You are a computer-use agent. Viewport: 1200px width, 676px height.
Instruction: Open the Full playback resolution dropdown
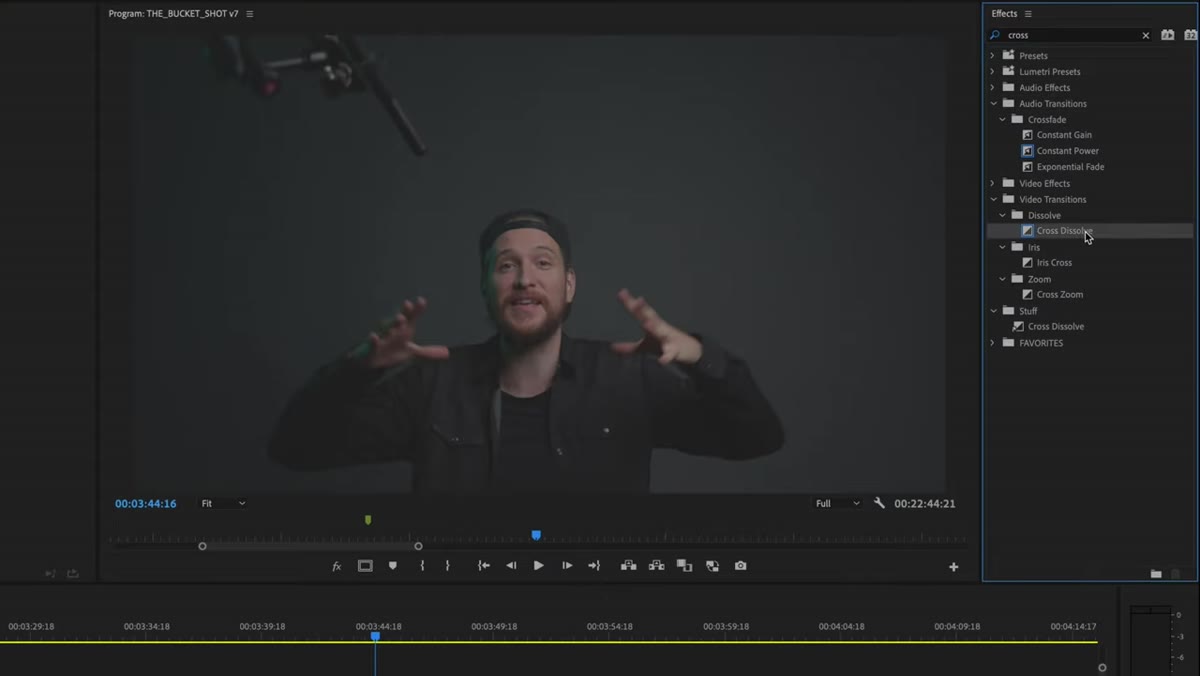[x=837, y=503]
